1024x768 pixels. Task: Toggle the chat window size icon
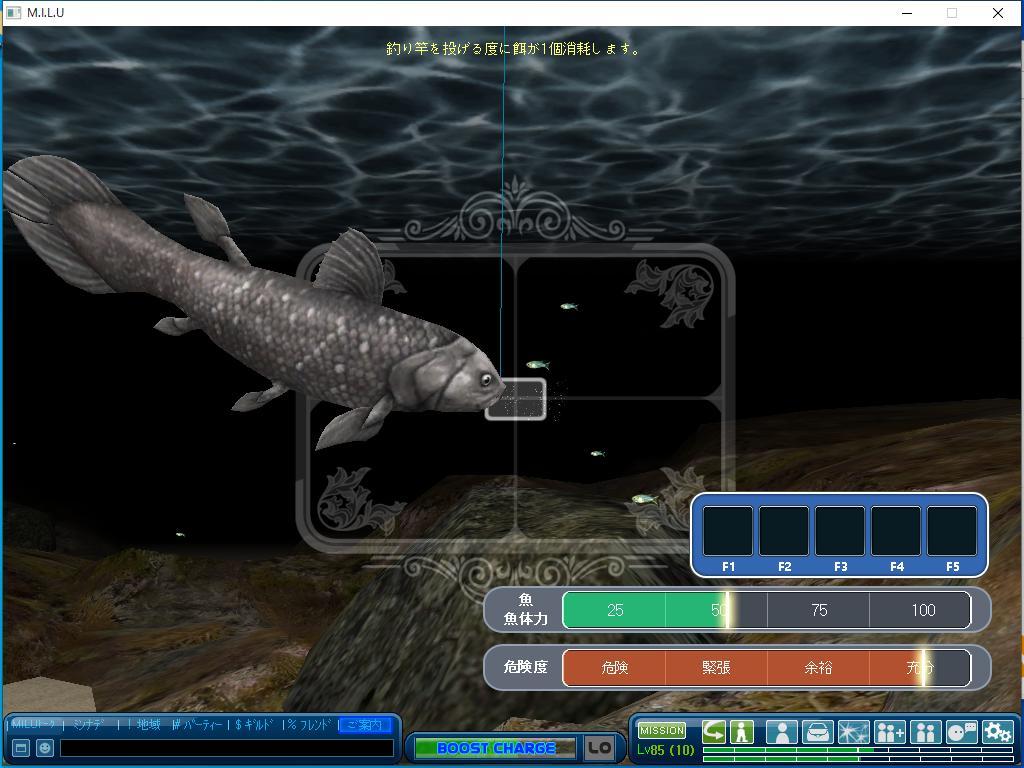tap(20, 748)
